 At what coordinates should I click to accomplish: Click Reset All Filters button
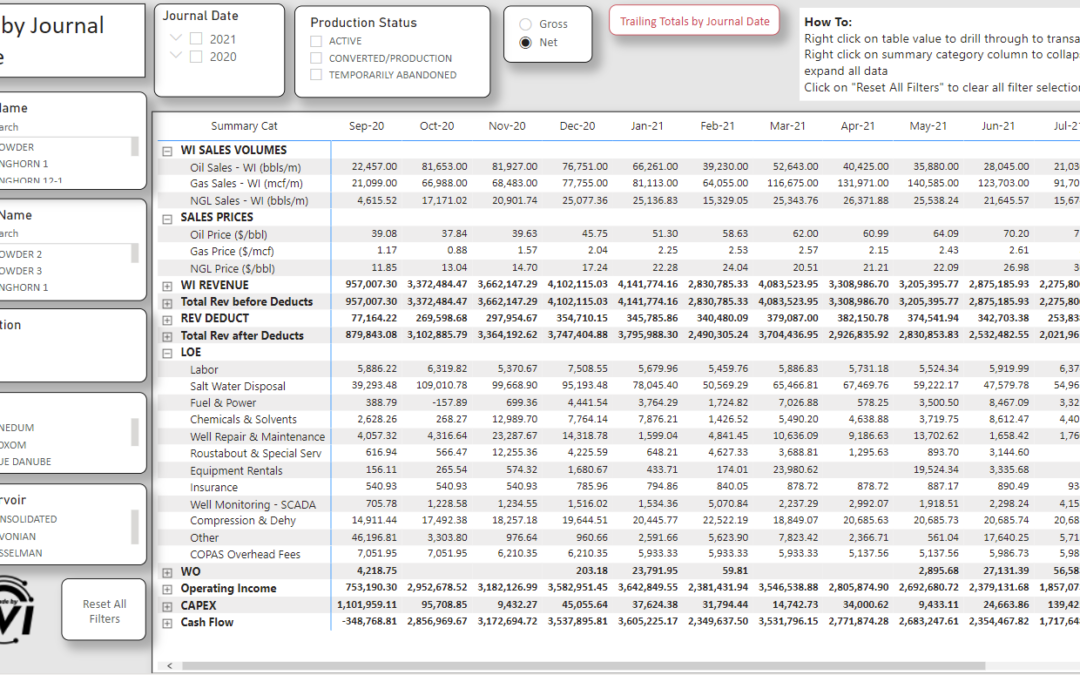click(104, 611)
